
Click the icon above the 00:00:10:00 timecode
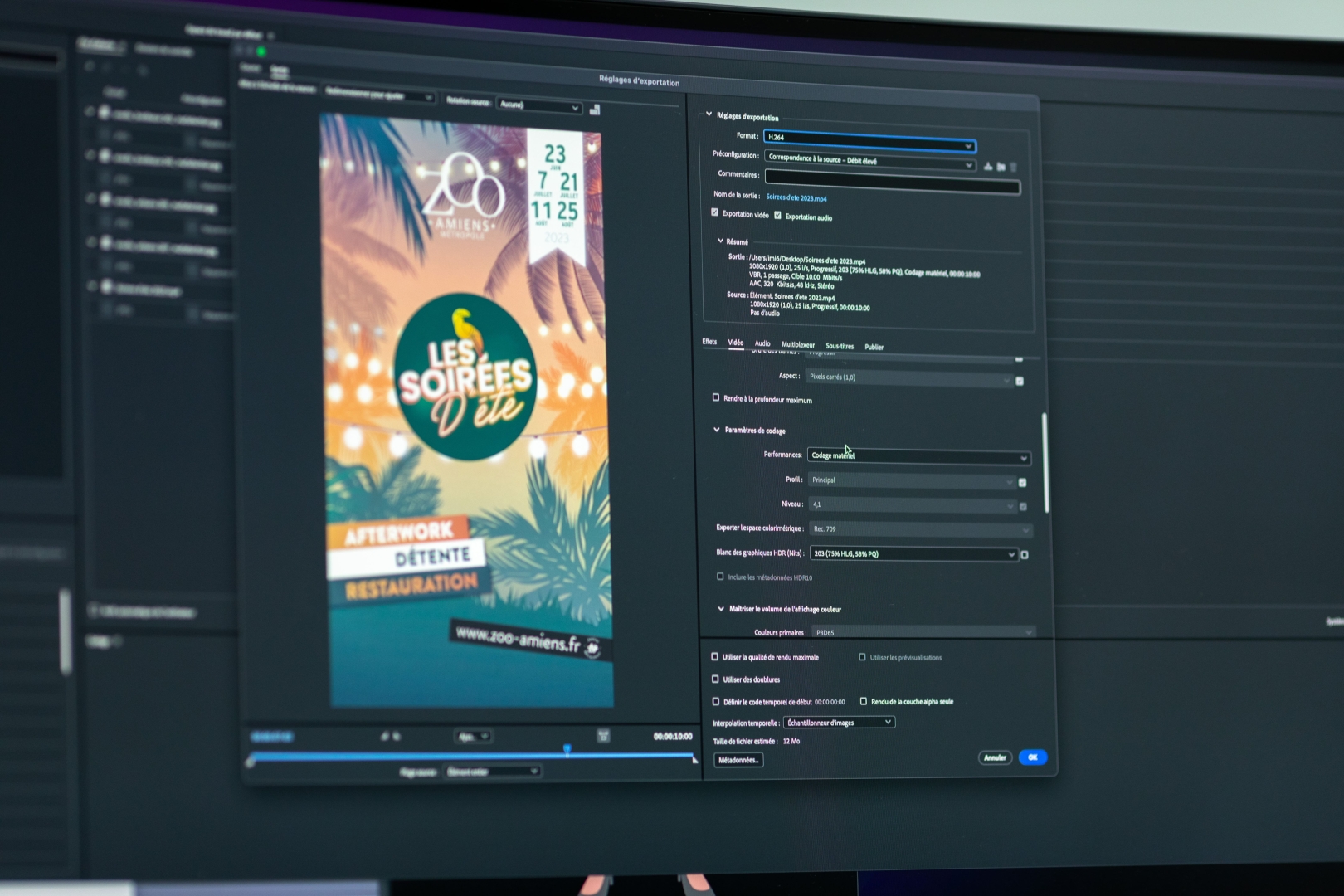point(603,735)
